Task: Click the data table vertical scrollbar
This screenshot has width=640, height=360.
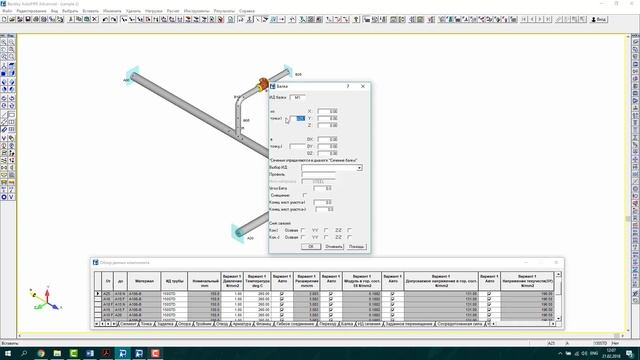Action: [x=558, y=296]
